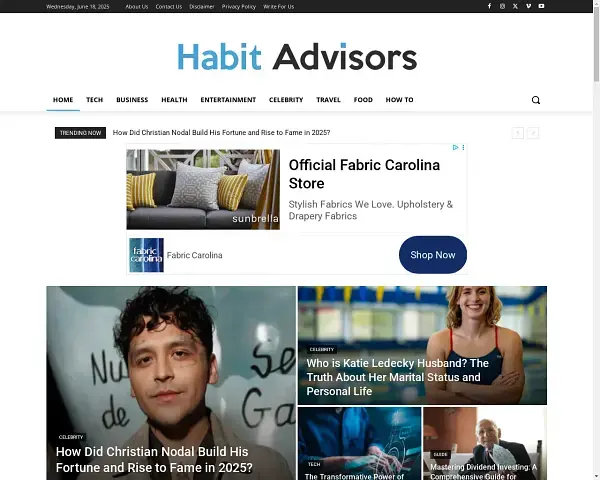Click the Write For Us link
The image size is (600, 480).
(x=278, y=6)
